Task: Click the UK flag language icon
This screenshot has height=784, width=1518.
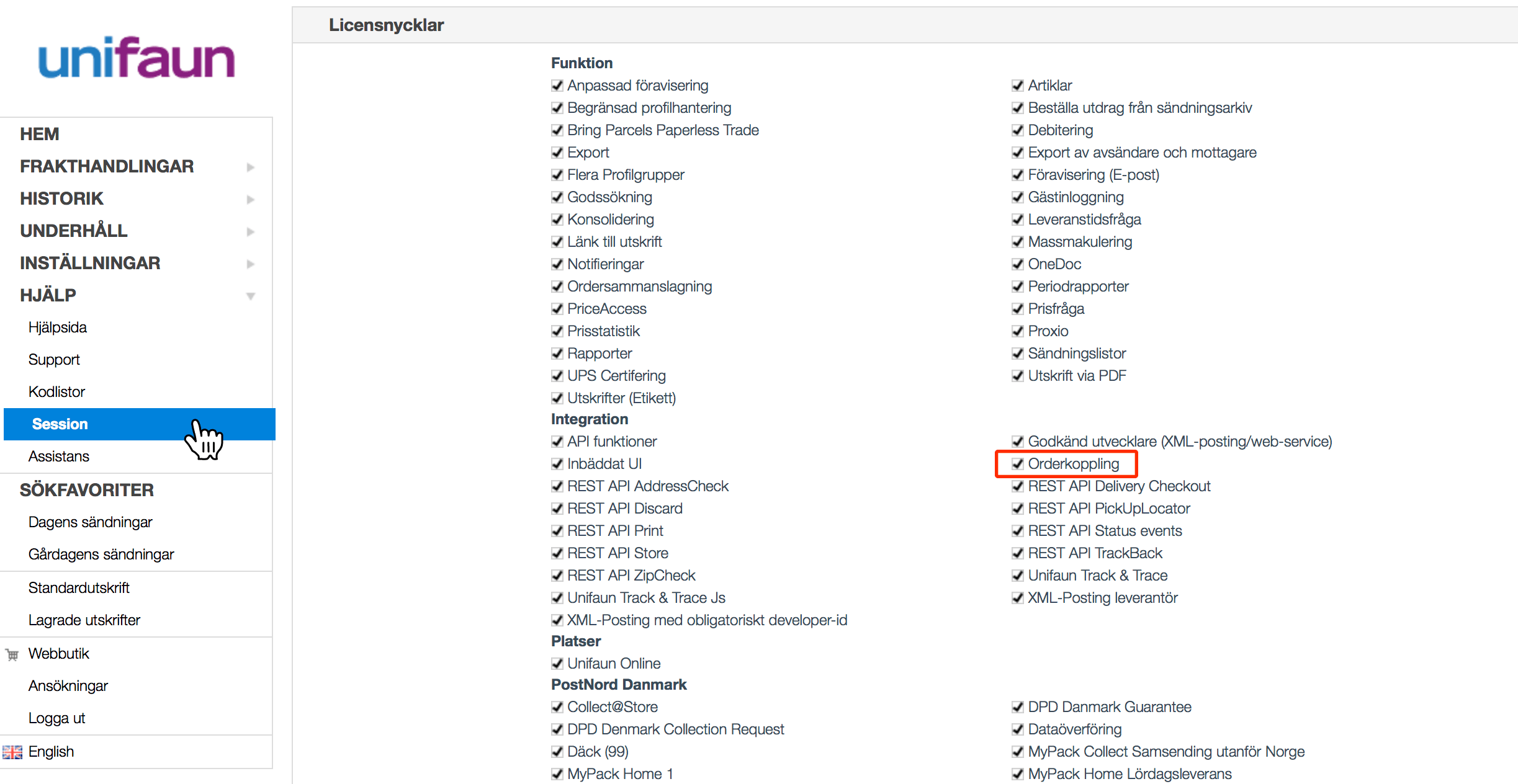Action: 12,752
